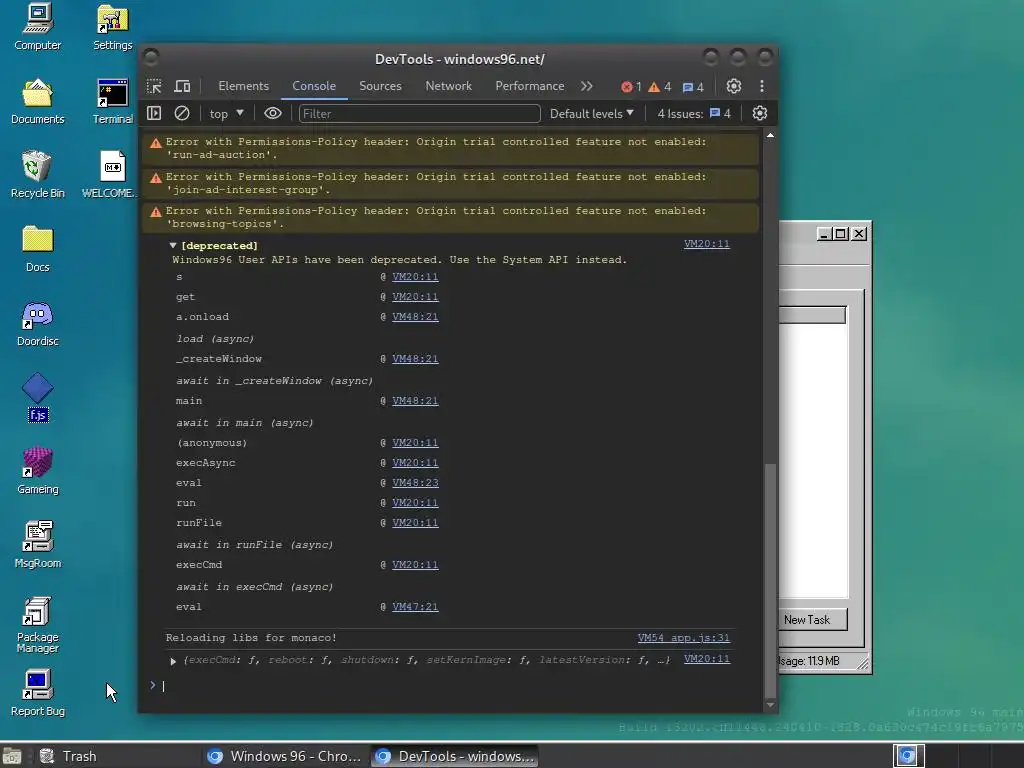The image size is (1024, 768).
Task: Switch to Windows 96 Chrome taskbar window
Action: pyautogui.click(x=285, y=756)
